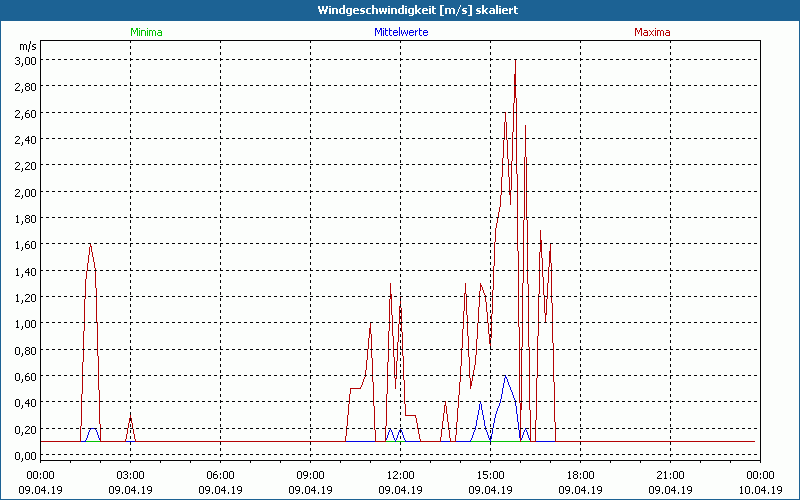800x500 pixels.
Task: Click the 21:00 time axis label
Action: point(670,475)
